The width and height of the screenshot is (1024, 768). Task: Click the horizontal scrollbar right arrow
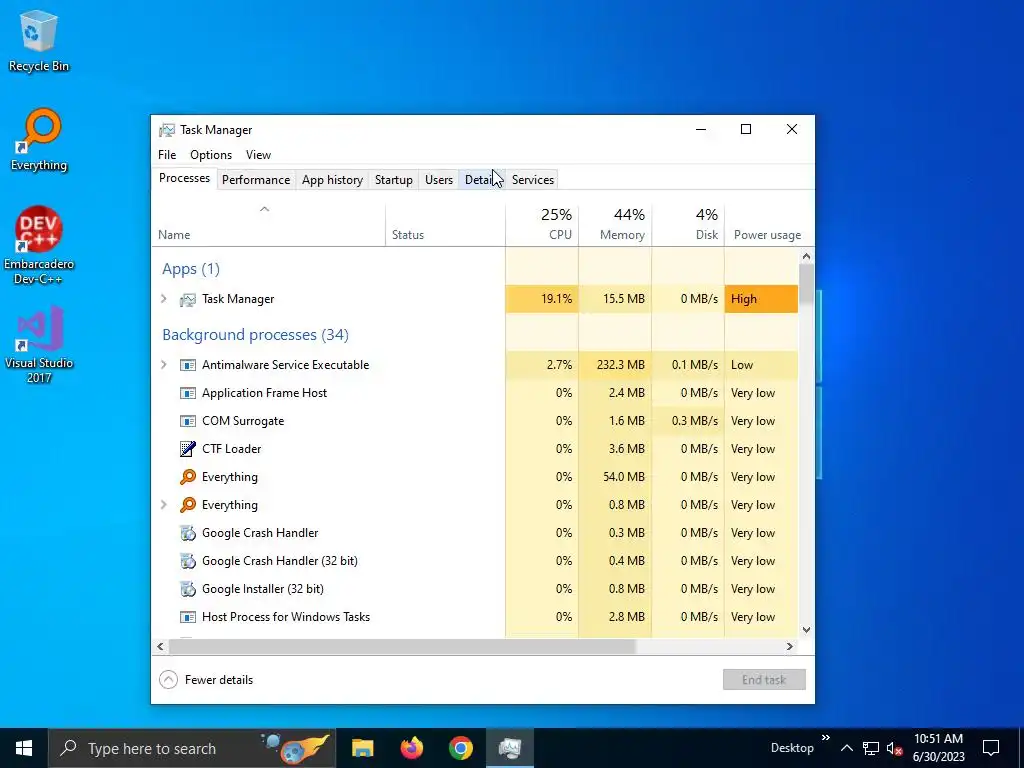(x=790, y=647)
